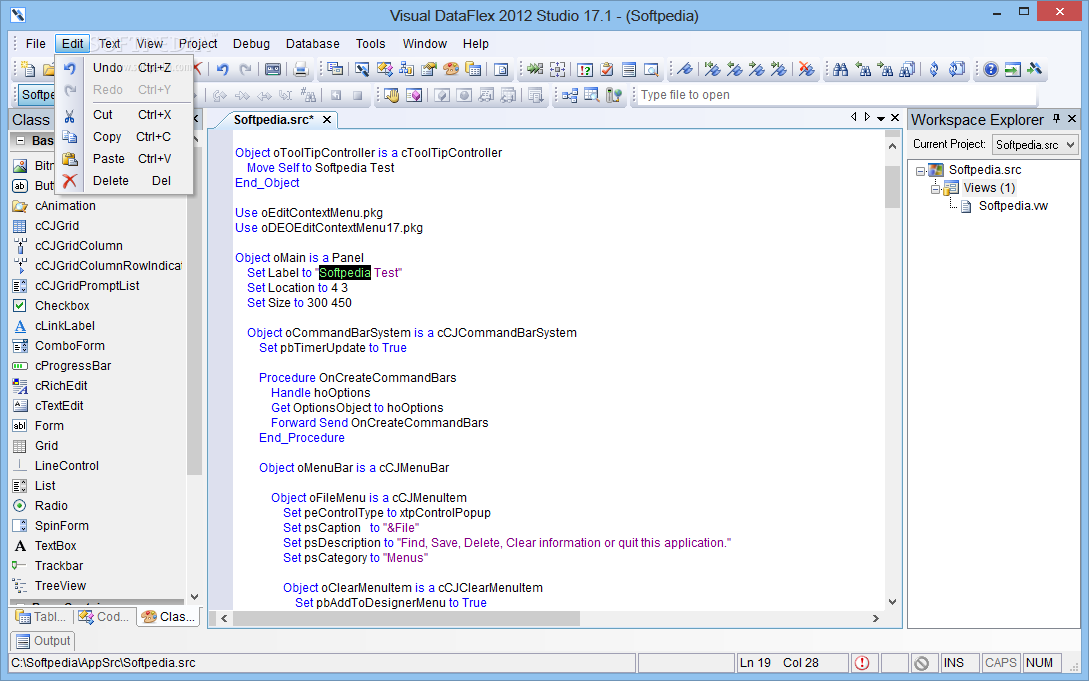
Task: Click the red and green '!?' toolbar icon
Action: [x=585, y=69]
